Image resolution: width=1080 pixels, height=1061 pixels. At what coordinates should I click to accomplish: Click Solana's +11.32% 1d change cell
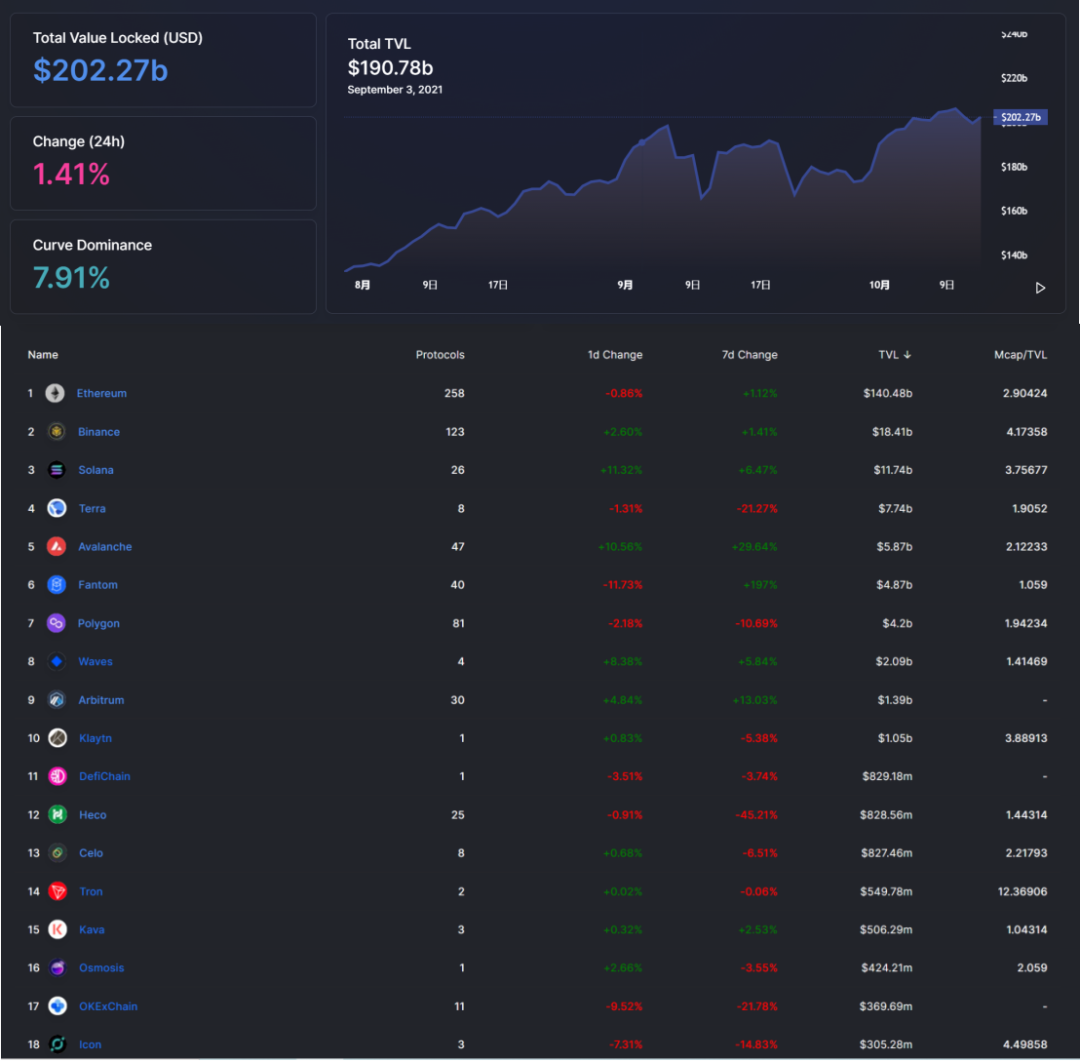click(x=621, y=470)
